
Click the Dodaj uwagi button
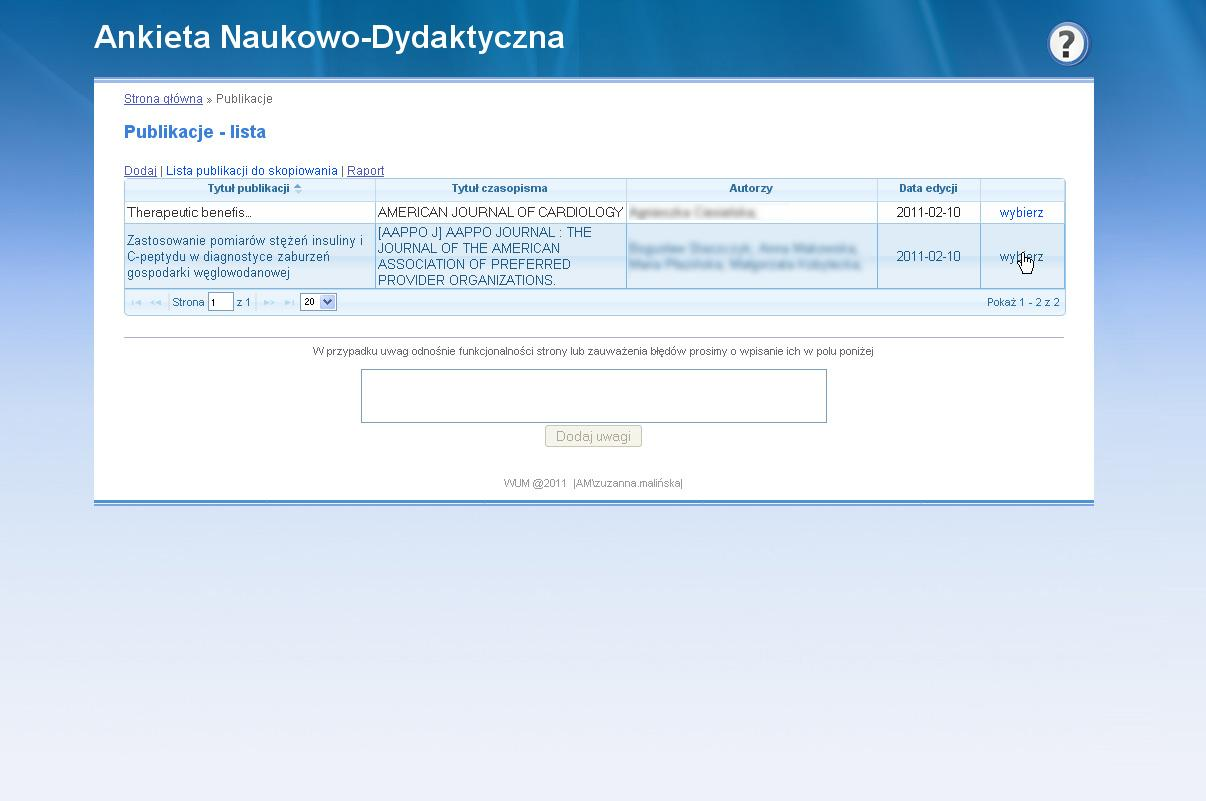click(593, 437)
